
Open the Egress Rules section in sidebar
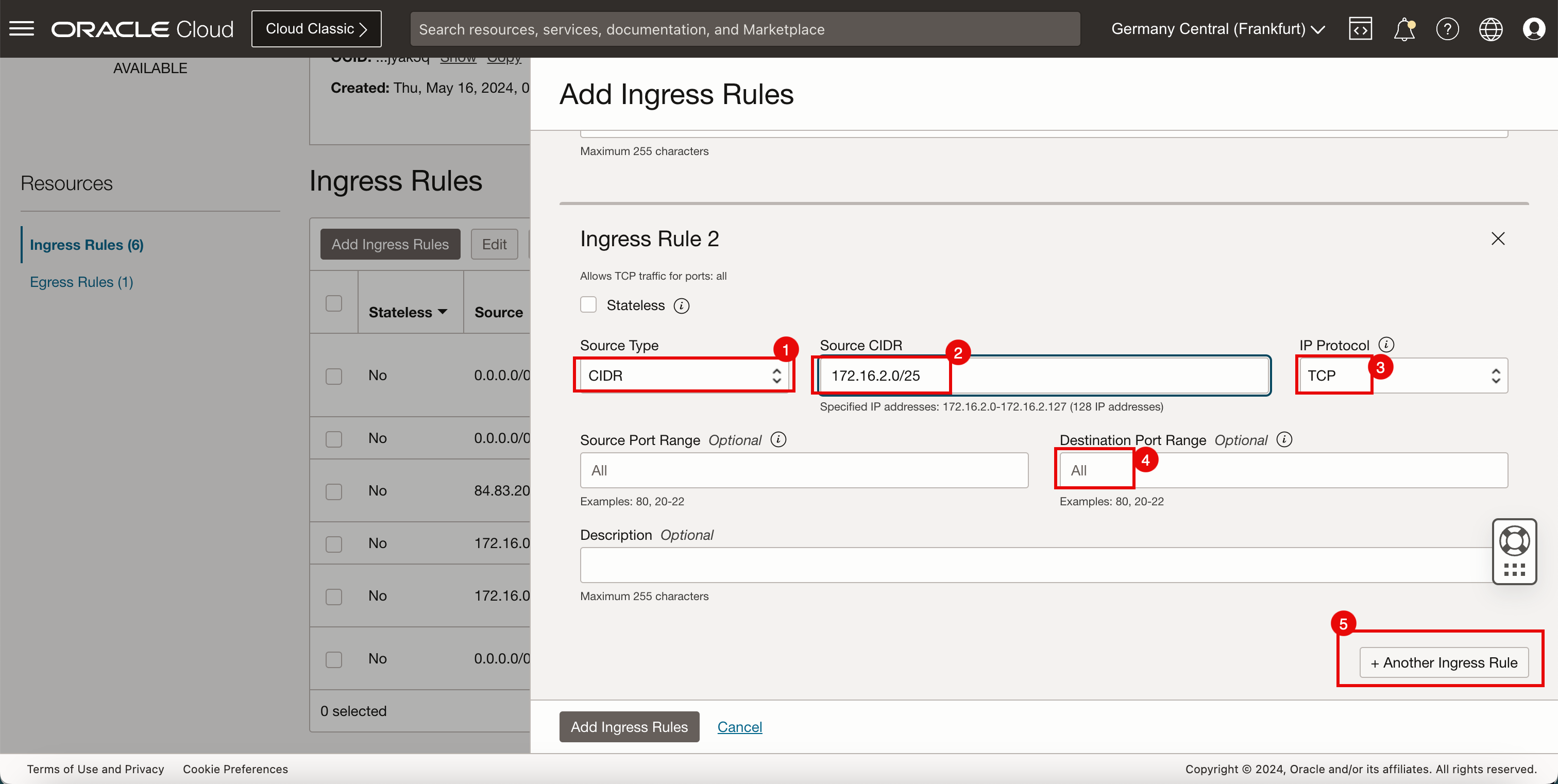pyautogui.click(x=82, y=281)
